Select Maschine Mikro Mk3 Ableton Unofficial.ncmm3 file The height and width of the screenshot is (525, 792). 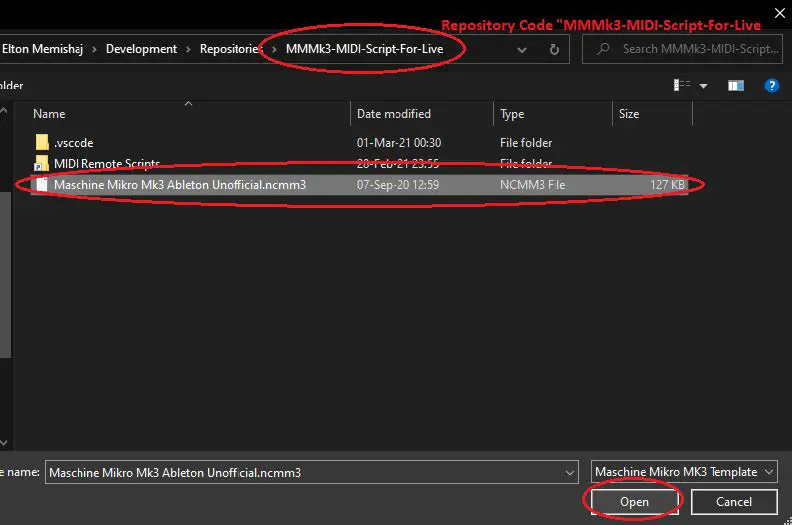tap(359, 185)
